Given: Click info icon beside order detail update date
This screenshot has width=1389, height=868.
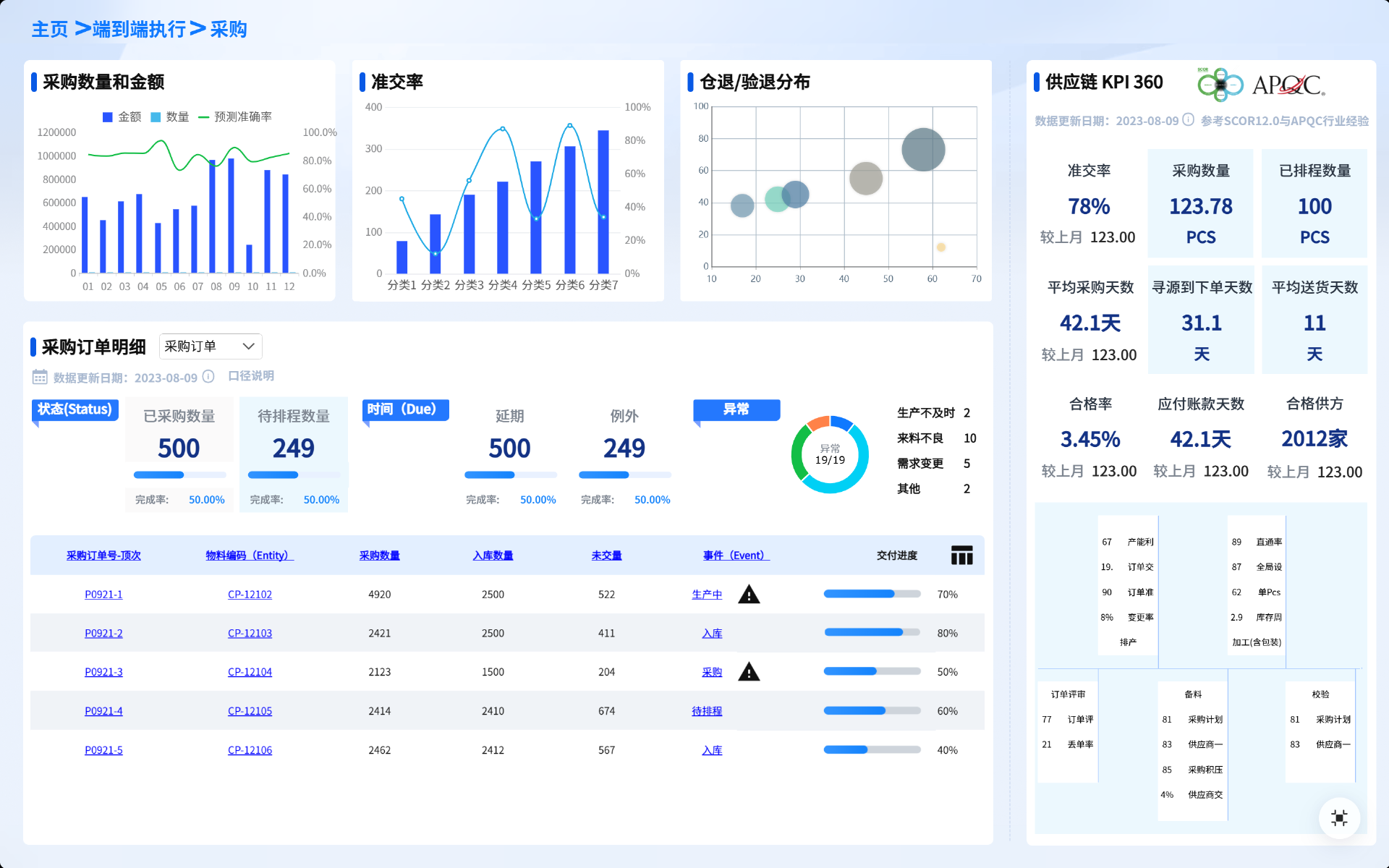Looking at the screenshot, I should 208,377.
